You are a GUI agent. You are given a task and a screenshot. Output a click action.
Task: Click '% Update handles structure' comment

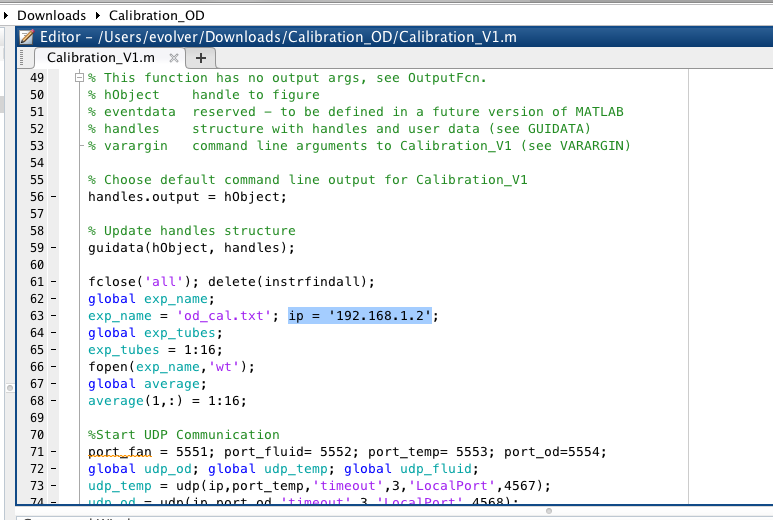click(x=191, y=231)
